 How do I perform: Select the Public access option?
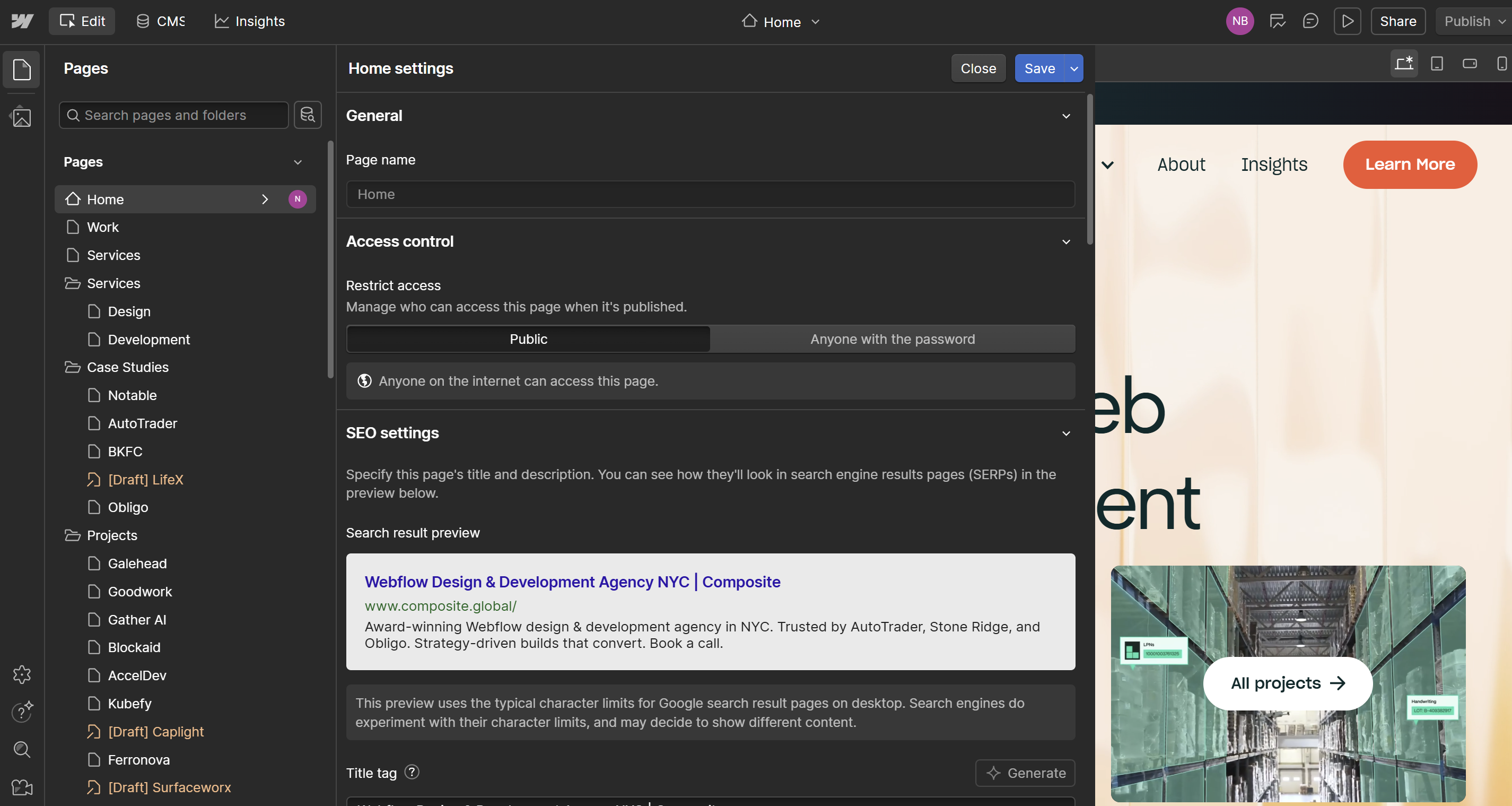click(x=528, y=339)
